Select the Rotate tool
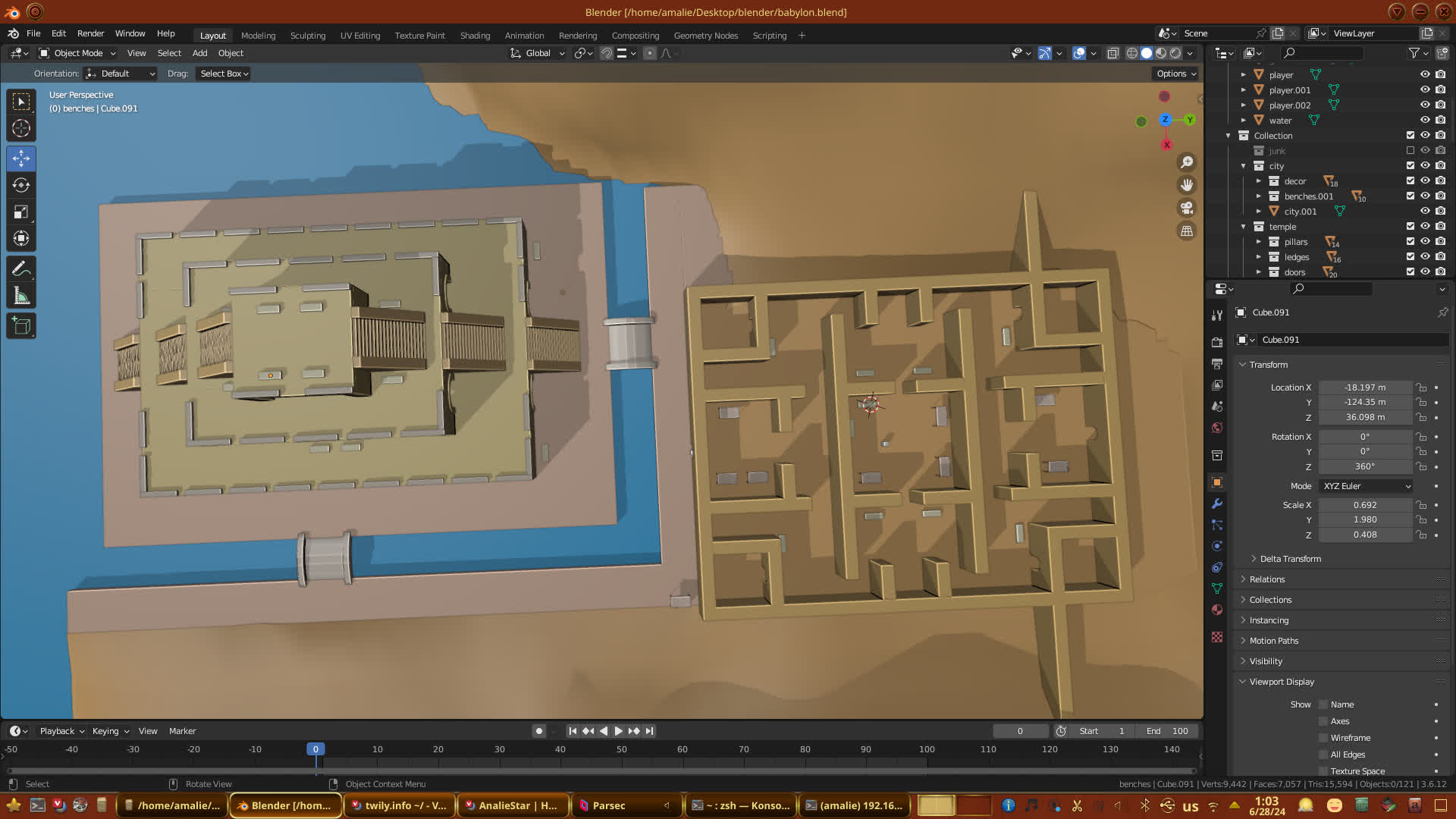The width and height of the screenshot is (1456, 819). (21, 185)
